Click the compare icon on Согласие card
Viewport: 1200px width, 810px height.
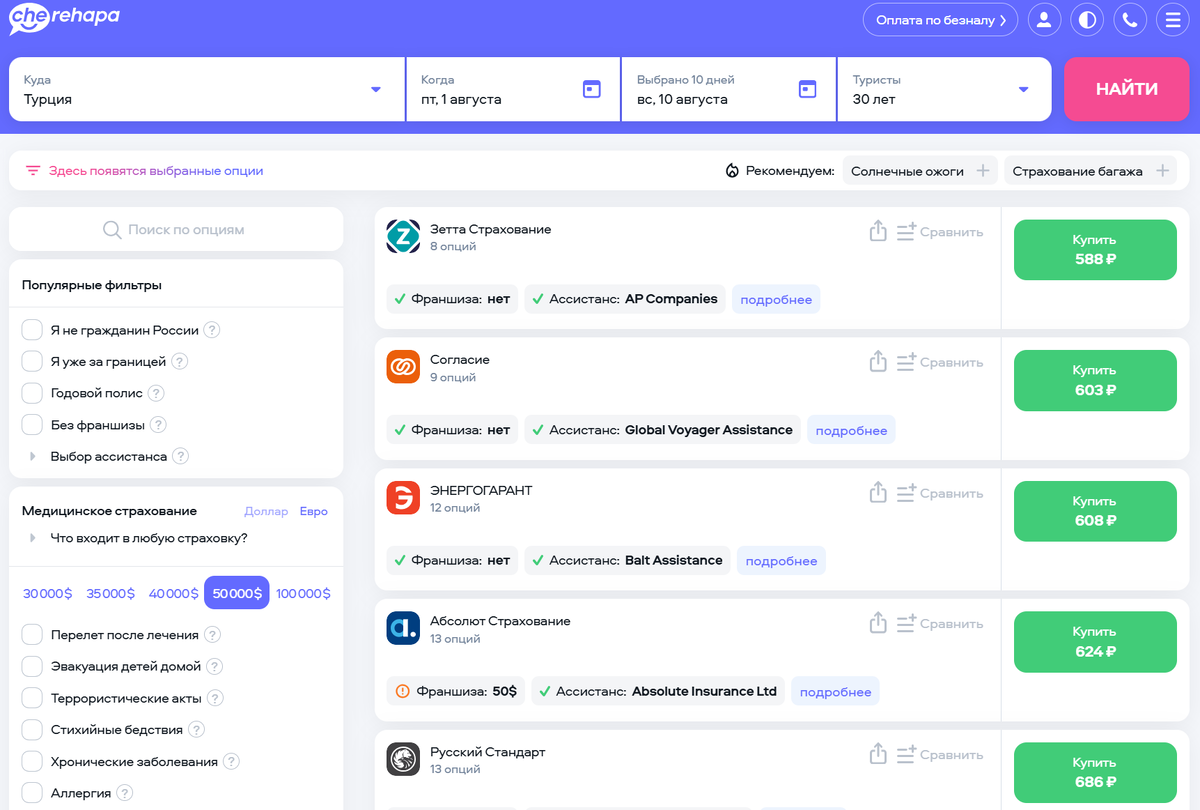[904, 361]
